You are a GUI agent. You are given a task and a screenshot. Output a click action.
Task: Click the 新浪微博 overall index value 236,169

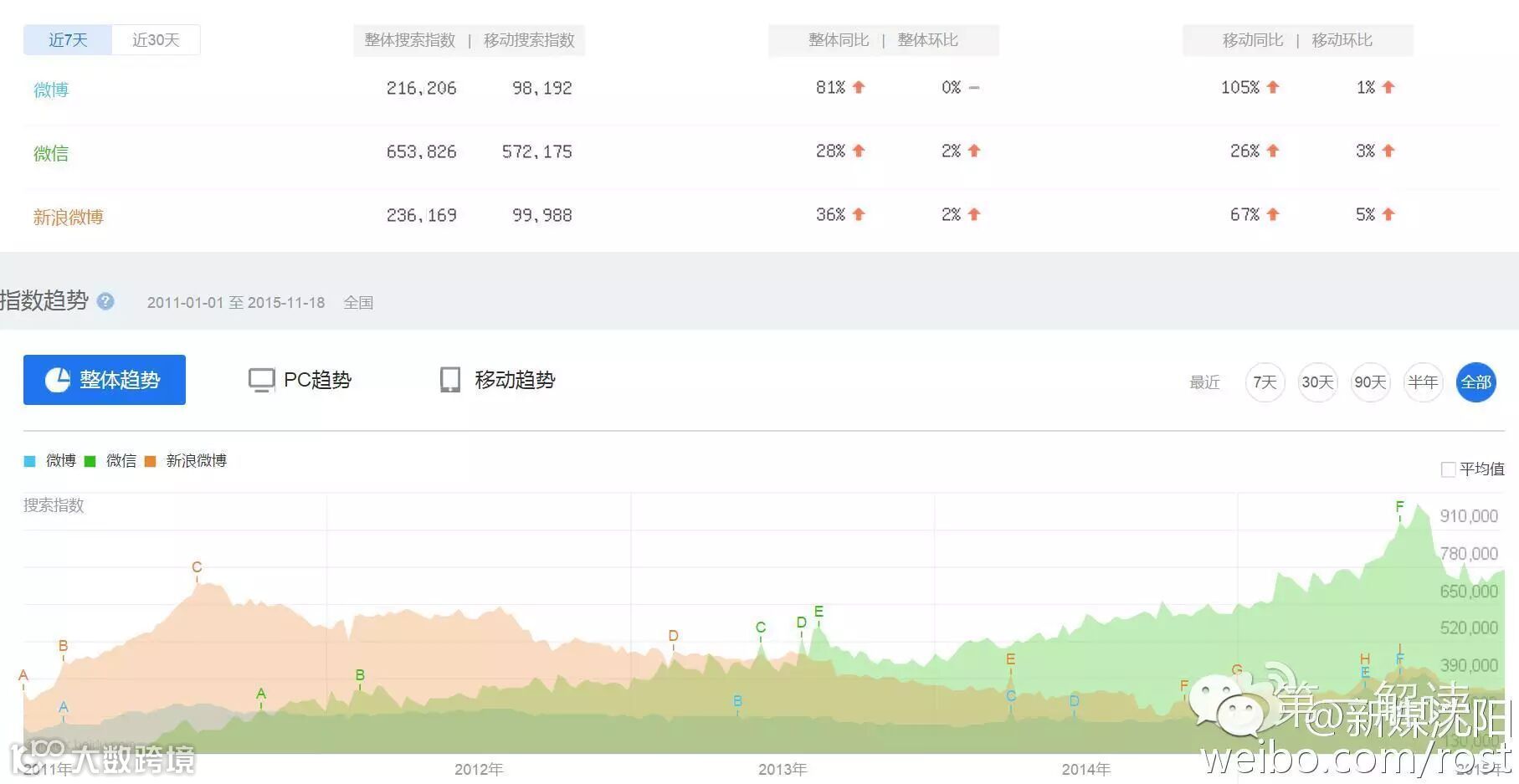point(422,215)
